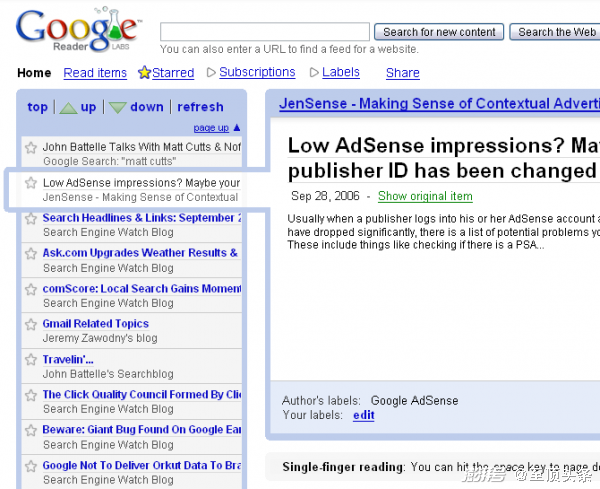Star the Click Quality Council item
Image resolution: width=600 pixels, height=489 pixels.
[x=31, y=395]
